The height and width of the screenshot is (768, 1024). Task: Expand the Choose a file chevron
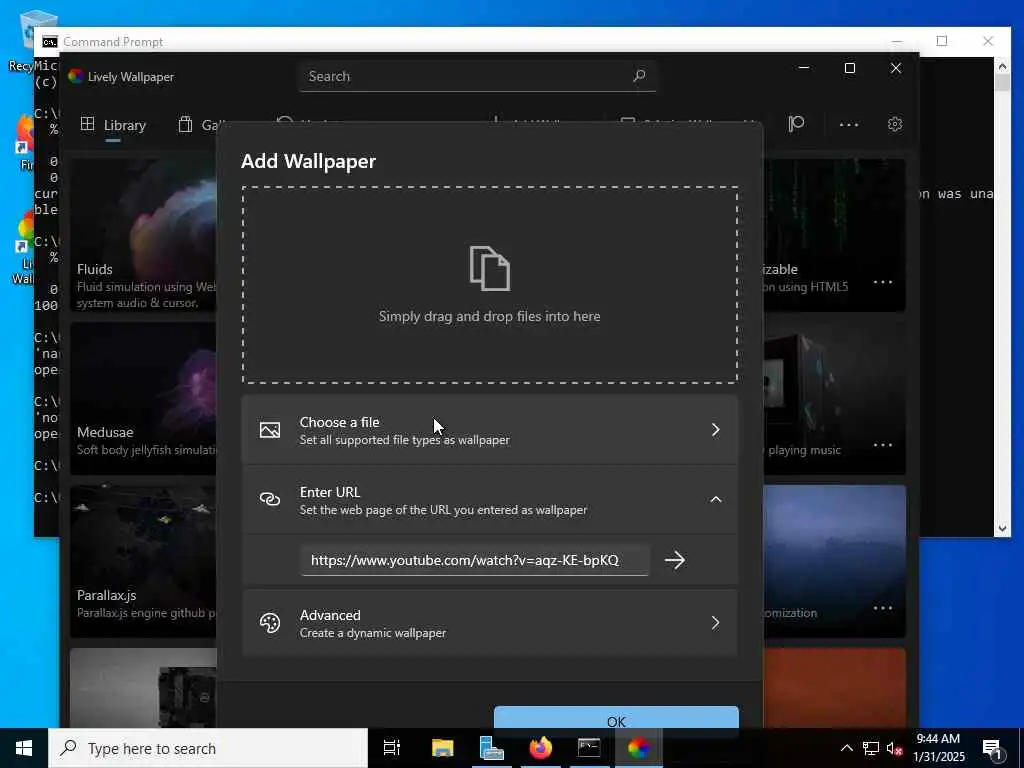[x=716, y=430]
